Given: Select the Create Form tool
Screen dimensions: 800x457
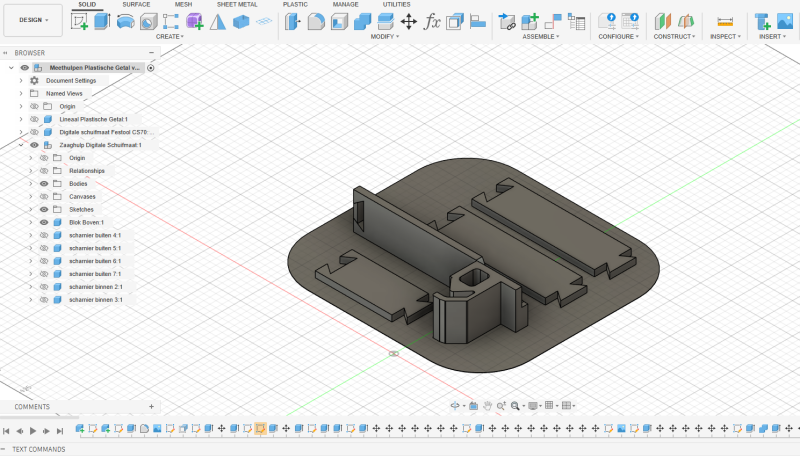Looking at the screenshot, I should click(194, 21).
